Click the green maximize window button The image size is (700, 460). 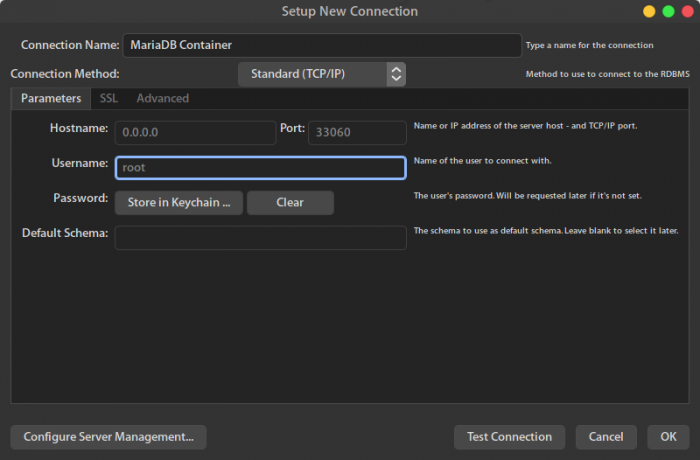(667, 11)
